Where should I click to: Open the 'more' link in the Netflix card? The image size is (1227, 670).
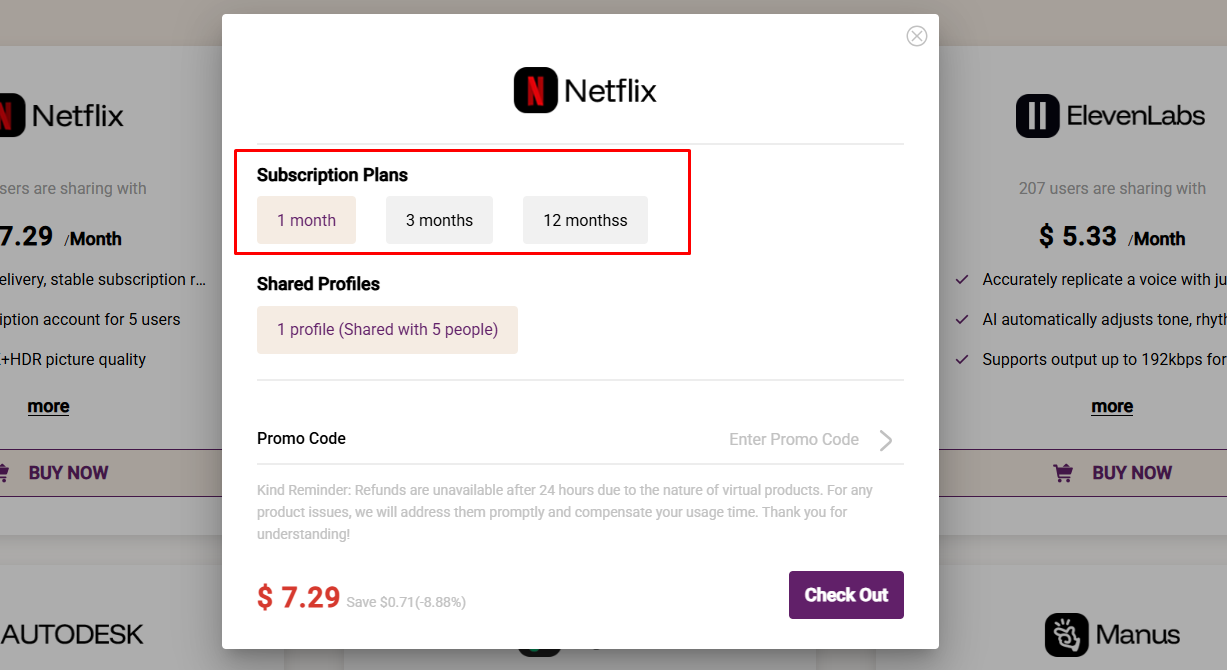[48, 406]
